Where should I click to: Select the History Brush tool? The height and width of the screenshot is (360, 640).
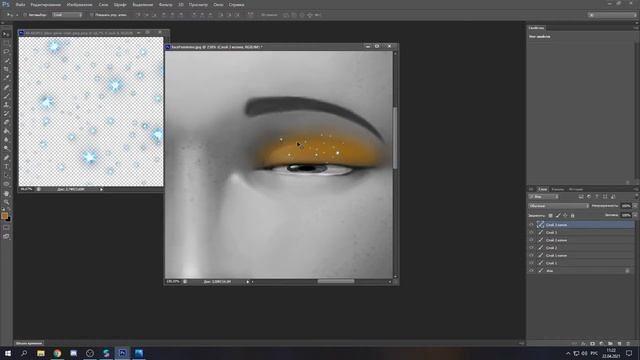point(6,113)
